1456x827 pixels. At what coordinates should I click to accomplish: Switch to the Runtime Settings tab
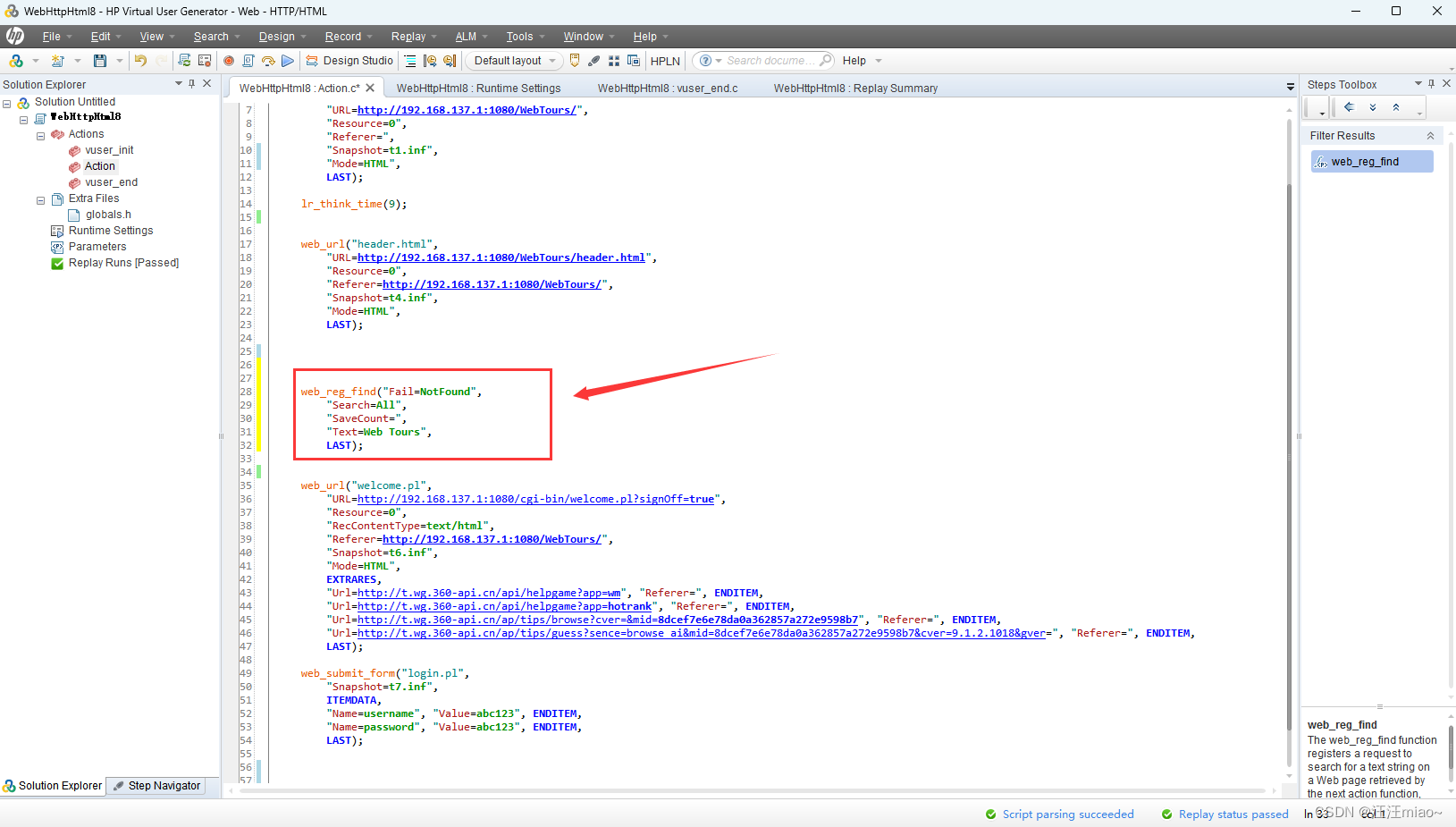pyautogui.click(x=479, y=89)
